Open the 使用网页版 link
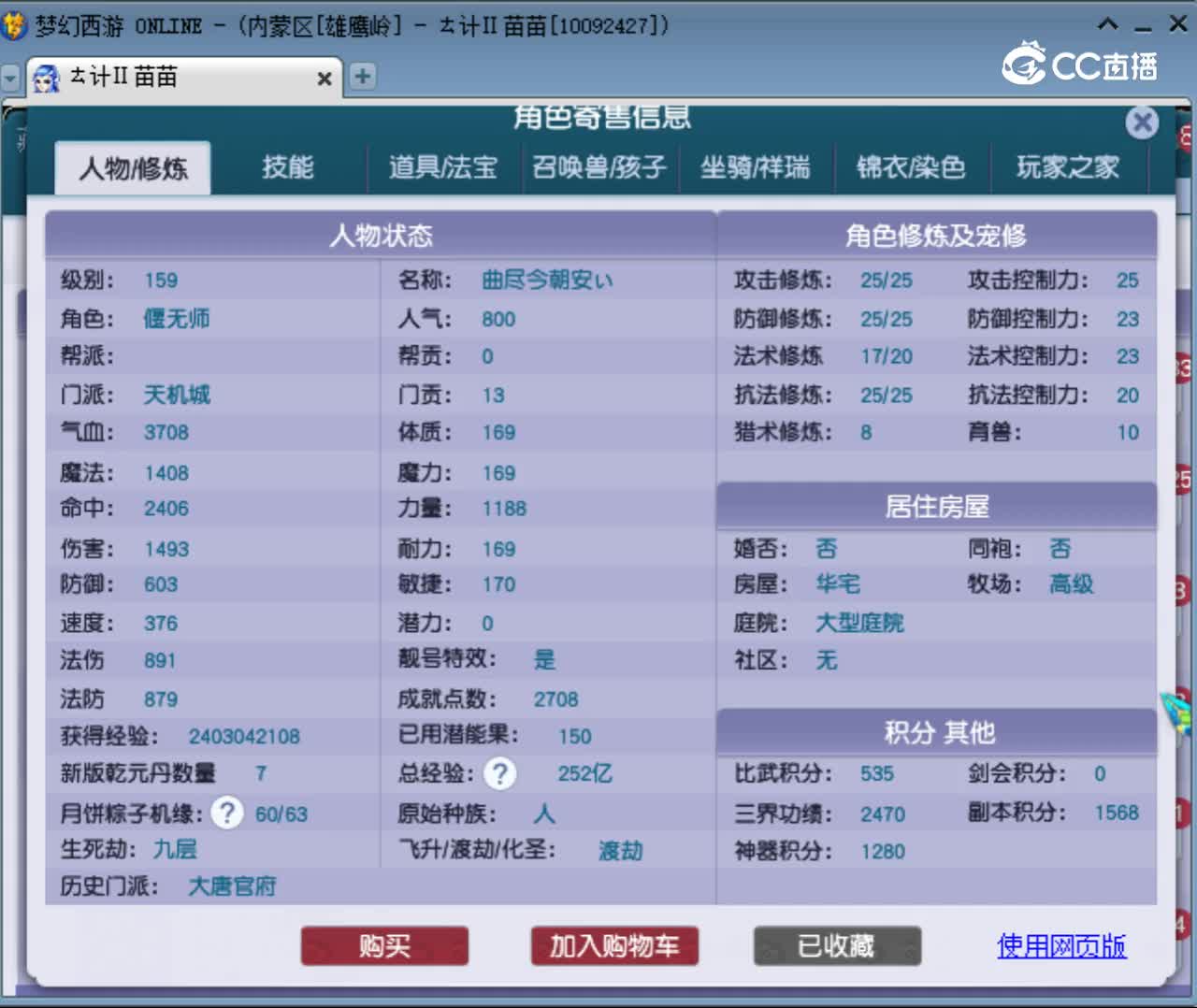 pyautogui.click(x=1061, y=946)
